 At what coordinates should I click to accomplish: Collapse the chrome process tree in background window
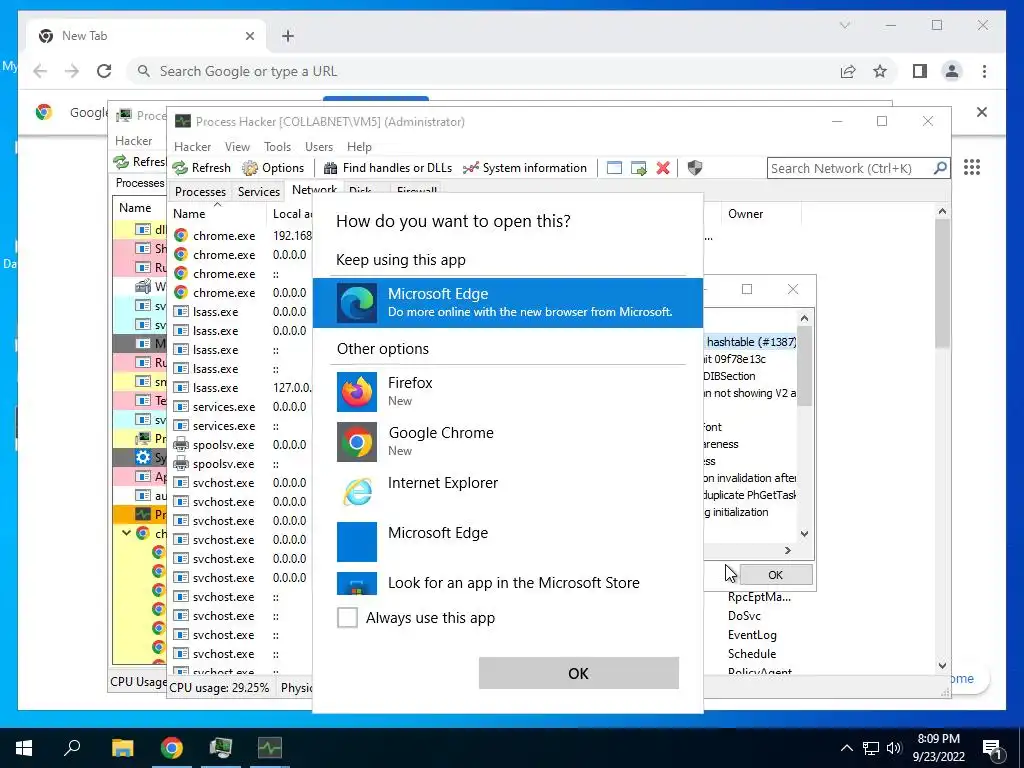tap(126, 533)
